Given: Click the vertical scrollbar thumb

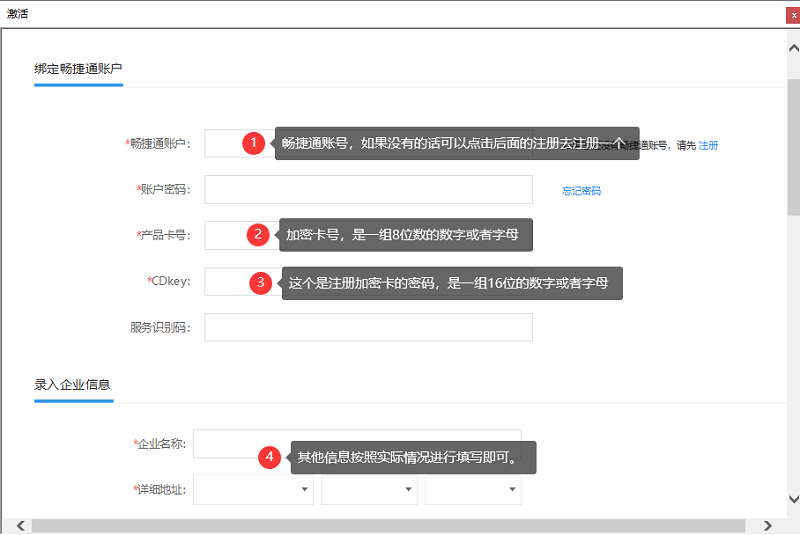Looking at the screenshot, I should pos(793,147).
